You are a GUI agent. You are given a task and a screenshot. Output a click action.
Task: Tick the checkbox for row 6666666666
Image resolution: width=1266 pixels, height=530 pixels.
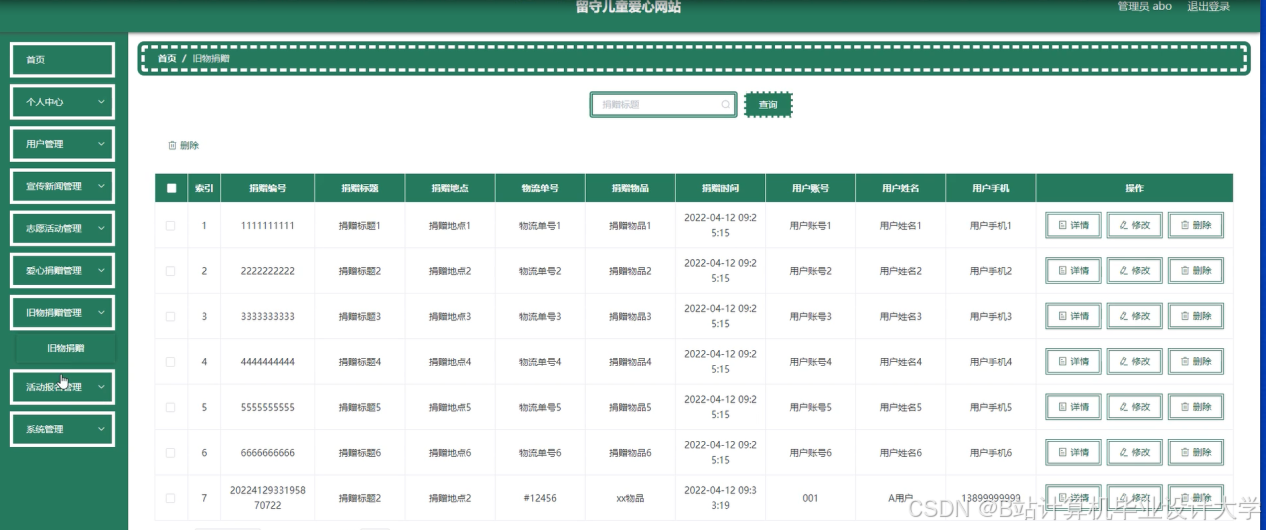tap(170, 452)
